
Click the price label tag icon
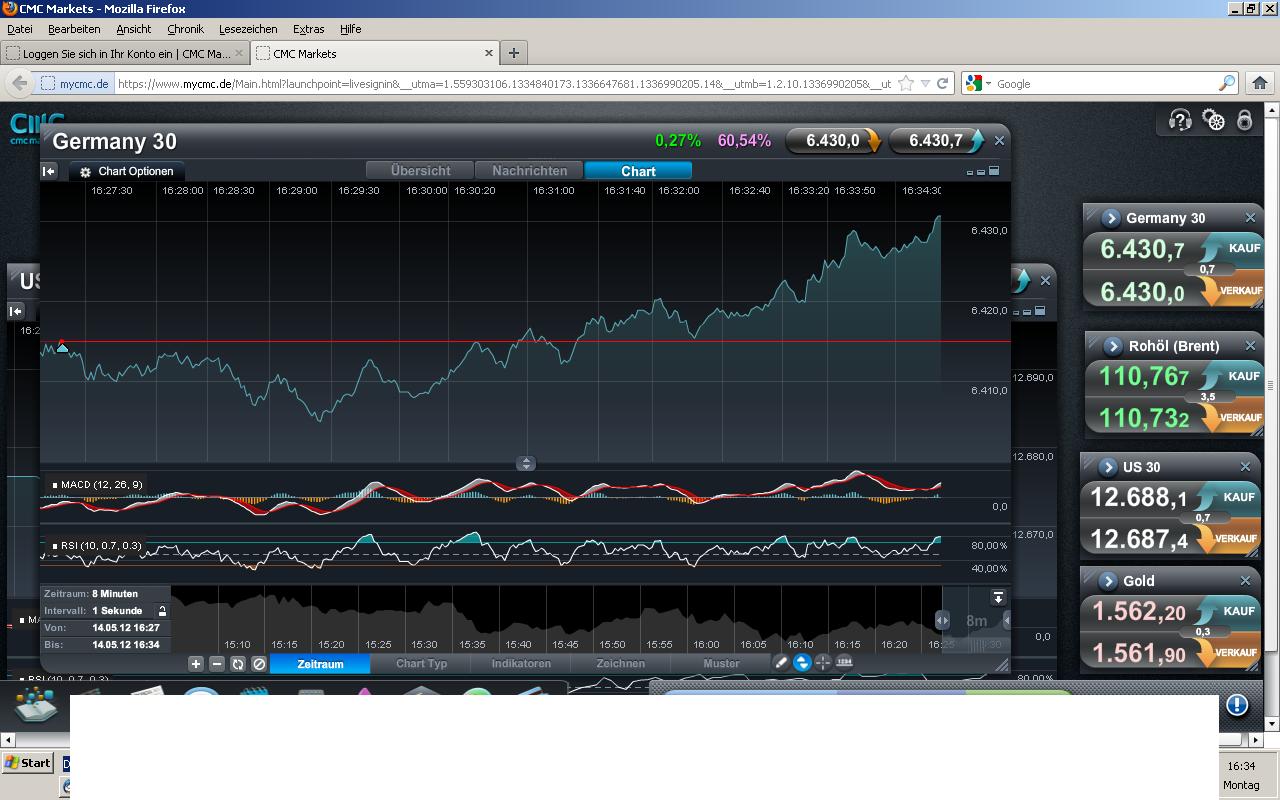[844, 662]
